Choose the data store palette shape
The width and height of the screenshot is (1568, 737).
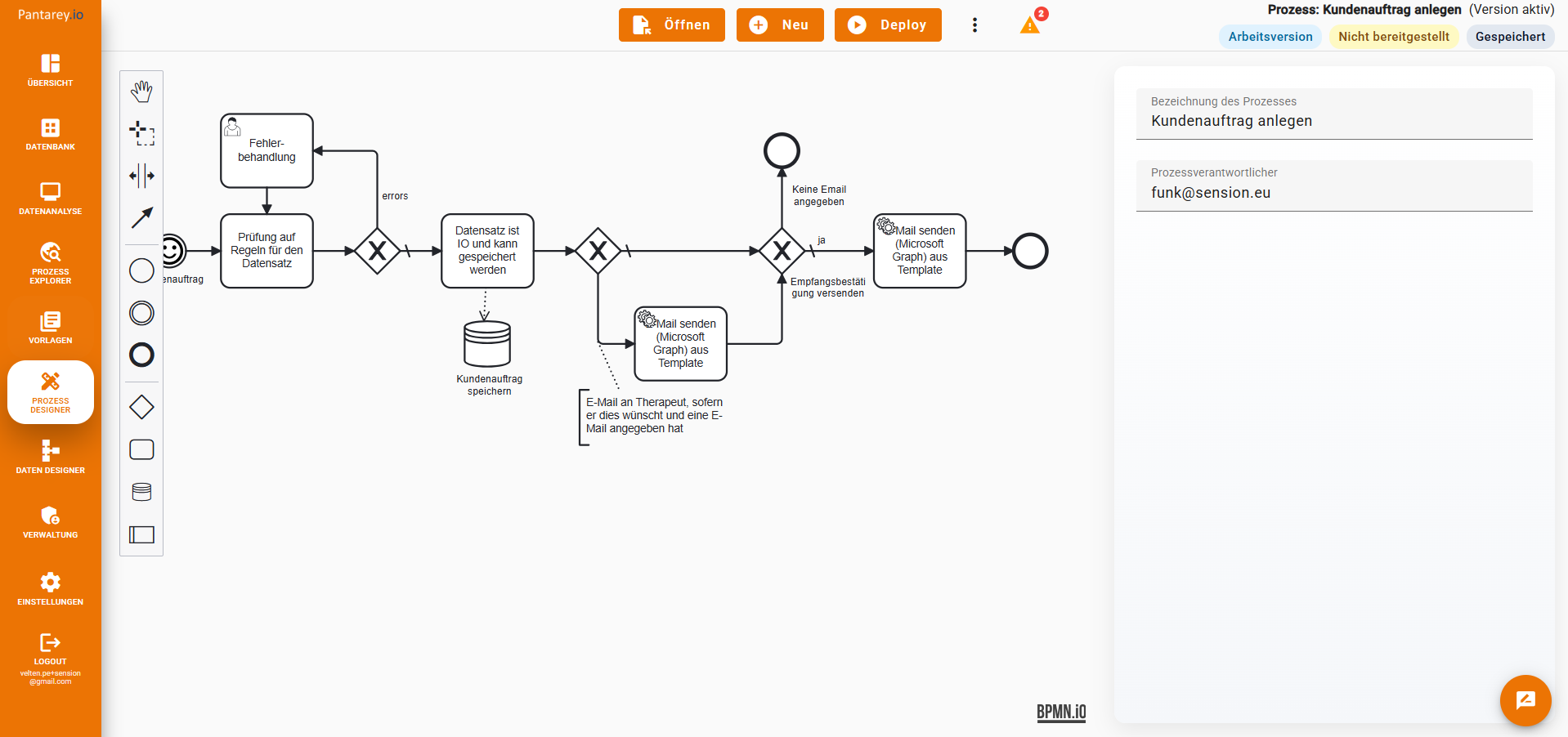click(141, 492)
